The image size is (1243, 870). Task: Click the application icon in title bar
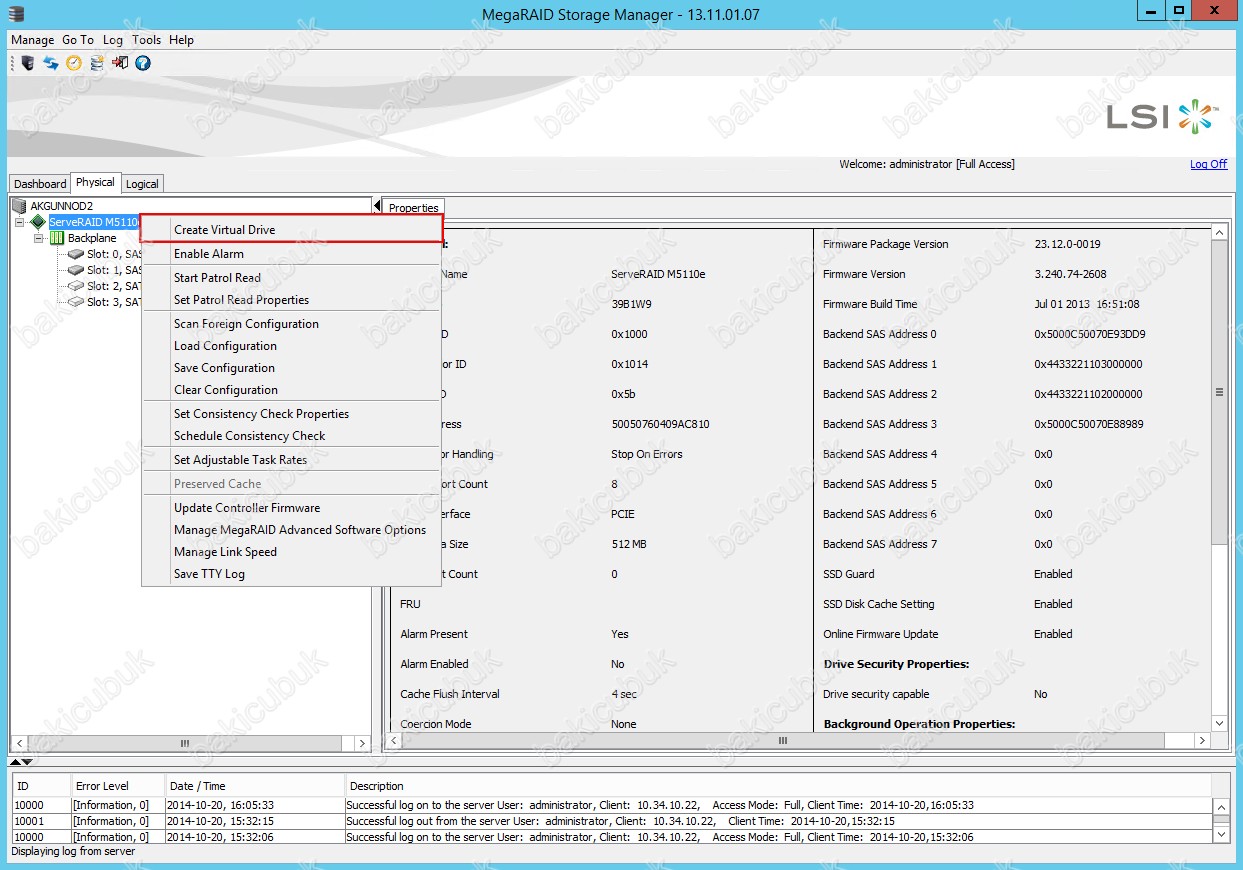click(x=14, y=13)
